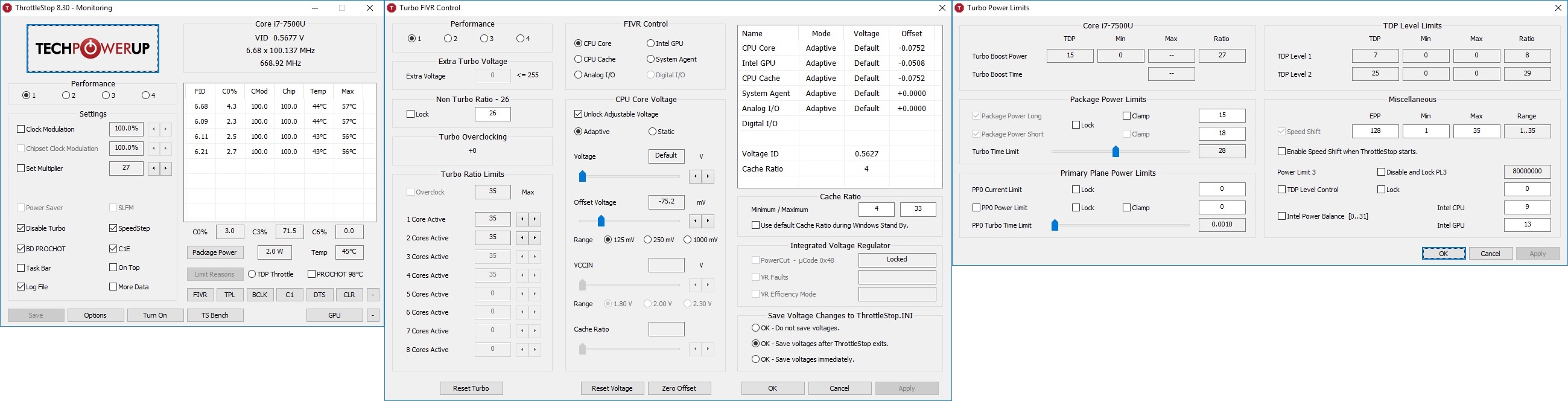This screenshot has width=1568, height=401.
Task: Select Performance profile 2 in Monitoring window
Action: [x=66, y=95]
